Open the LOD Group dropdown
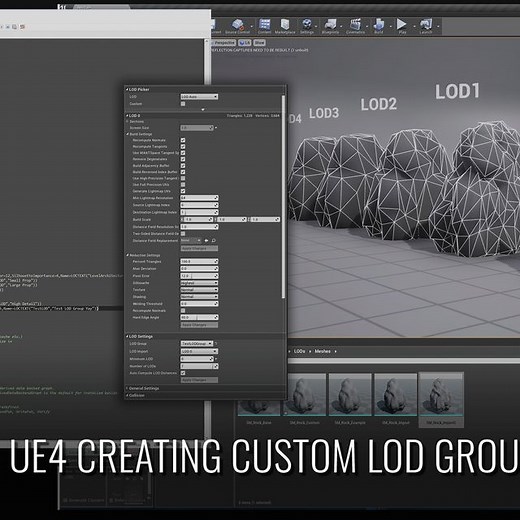The image size is (520, 520). (197, 344)
